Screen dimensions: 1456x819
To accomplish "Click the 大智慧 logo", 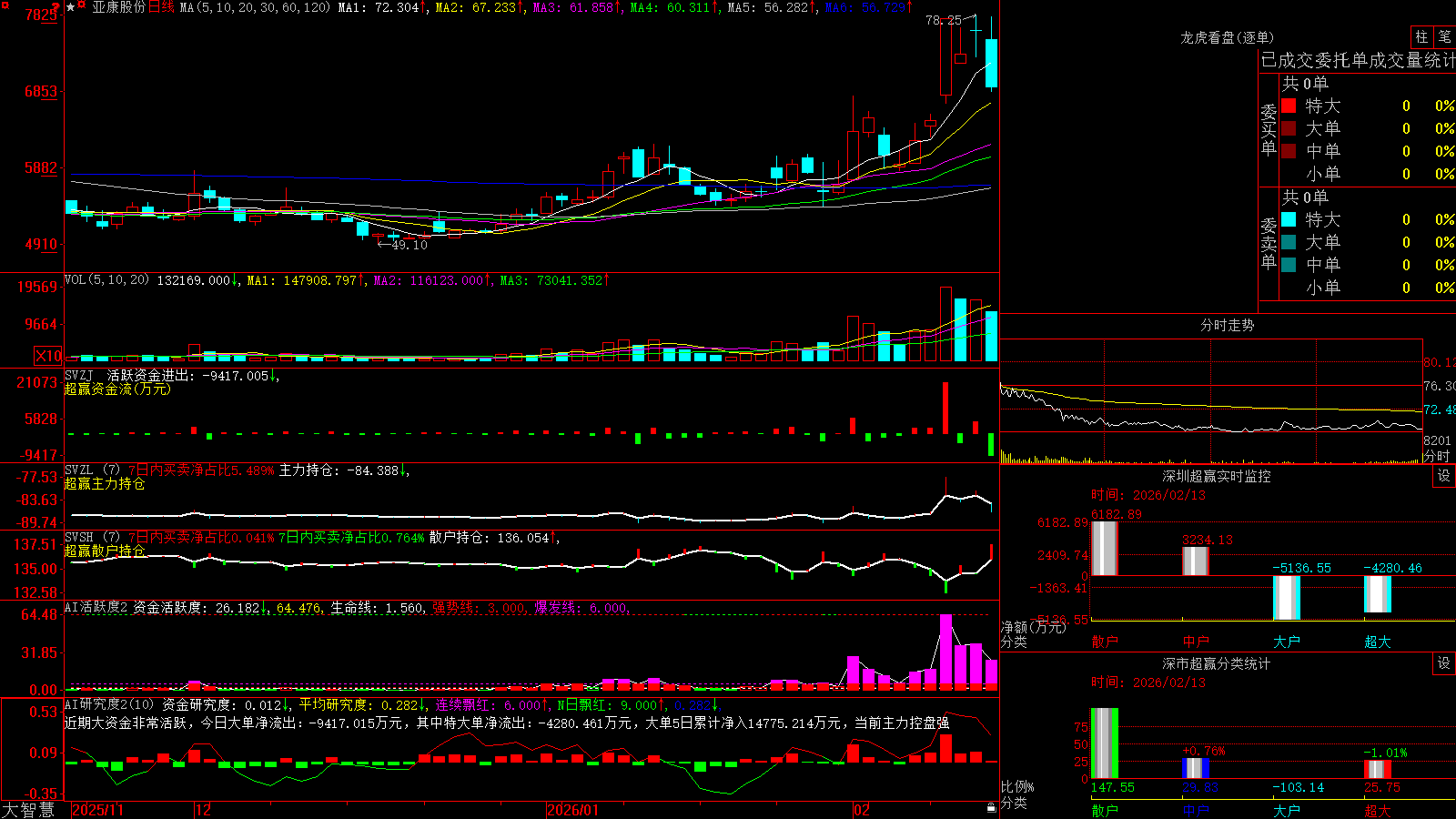I will click(28, 810).
